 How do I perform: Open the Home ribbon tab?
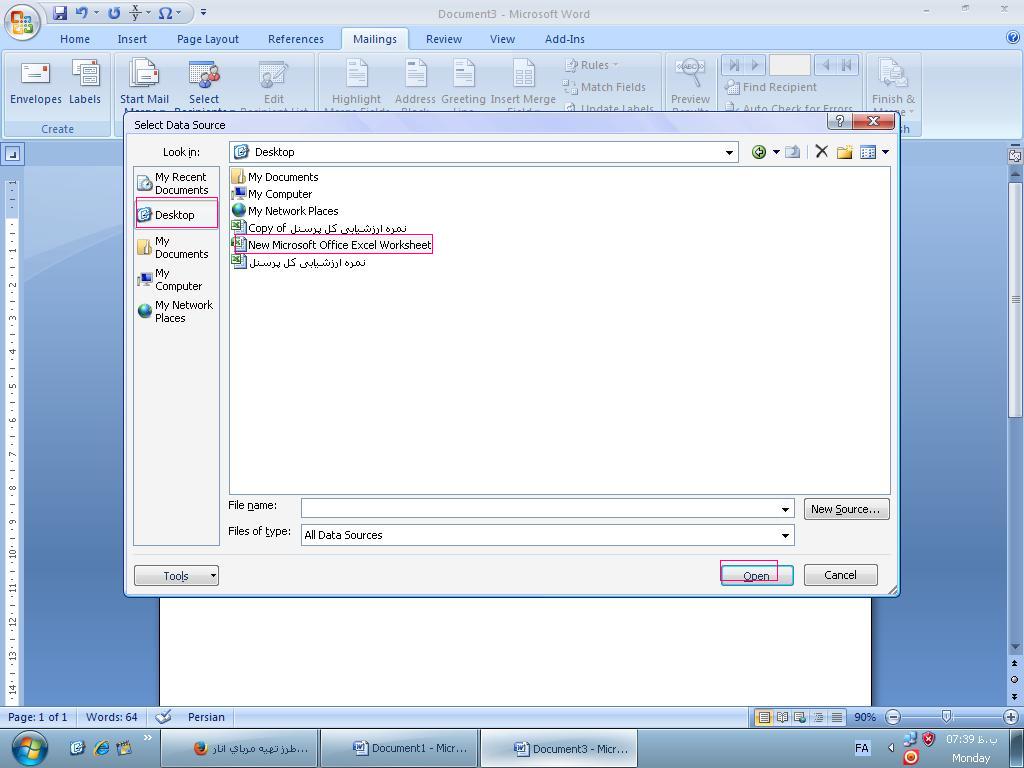tap(75, 39)
